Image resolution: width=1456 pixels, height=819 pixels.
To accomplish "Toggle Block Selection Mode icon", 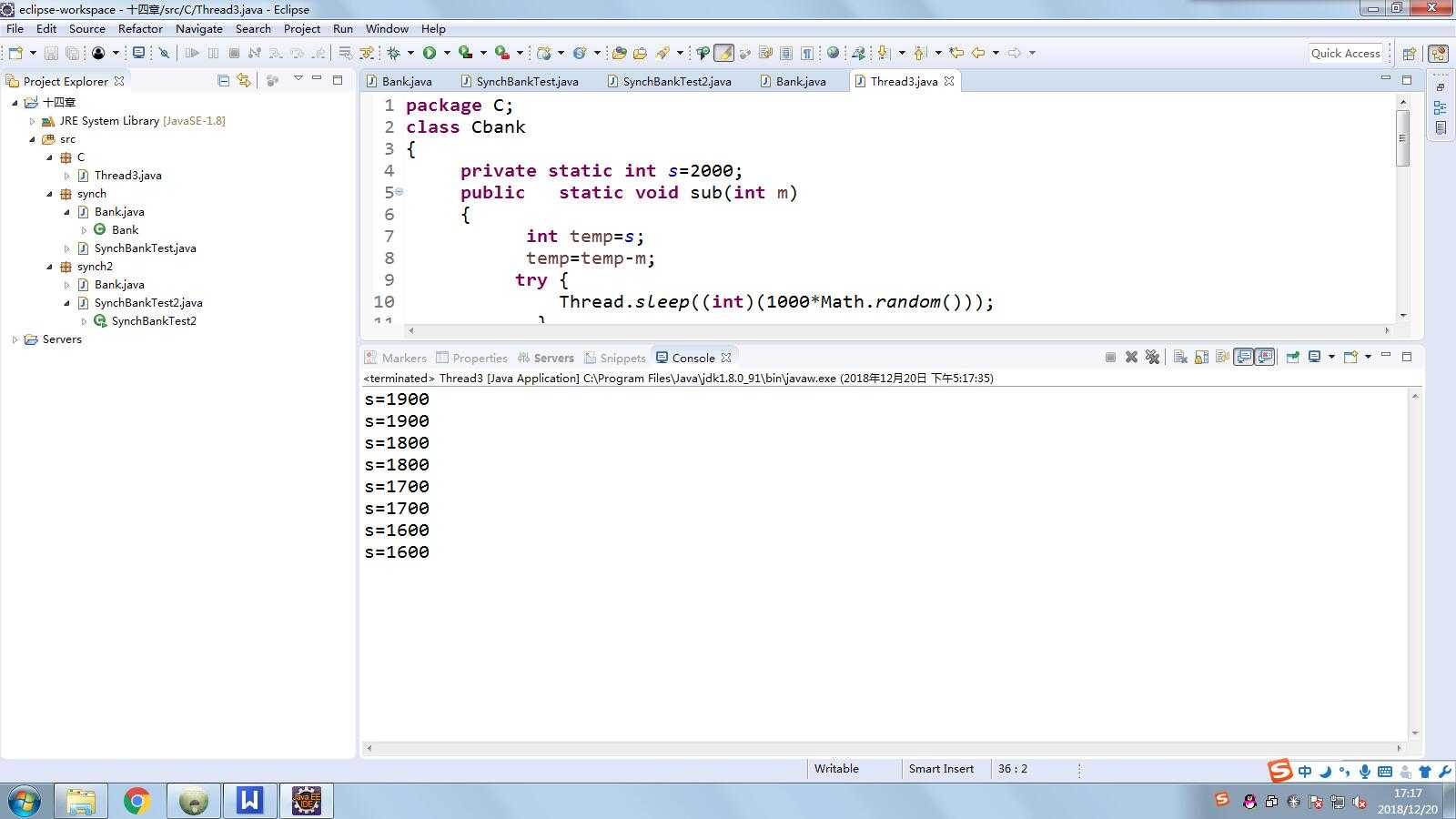I will [x=786, y=53].
